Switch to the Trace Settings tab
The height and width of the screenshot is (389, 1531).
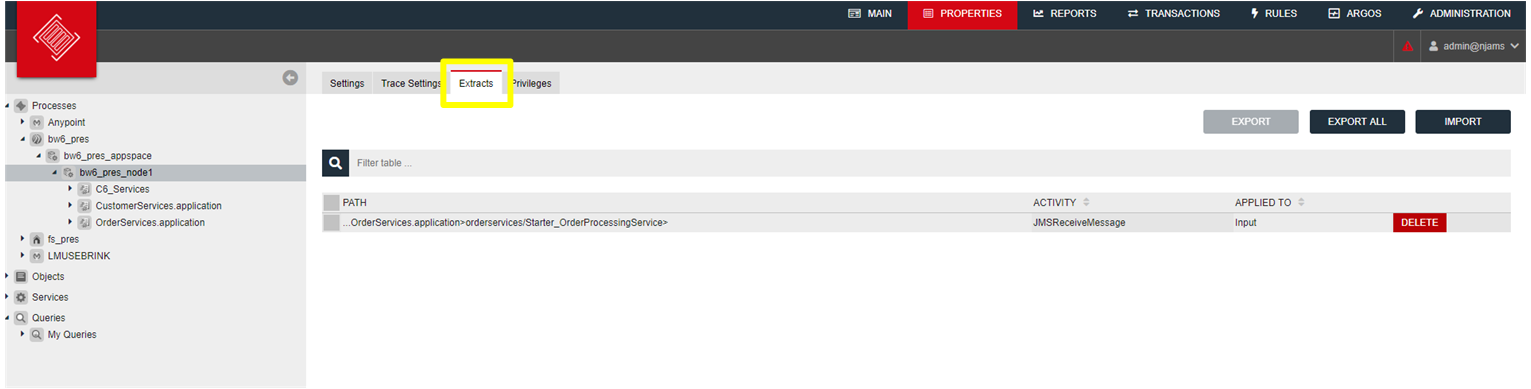(411, 84)
